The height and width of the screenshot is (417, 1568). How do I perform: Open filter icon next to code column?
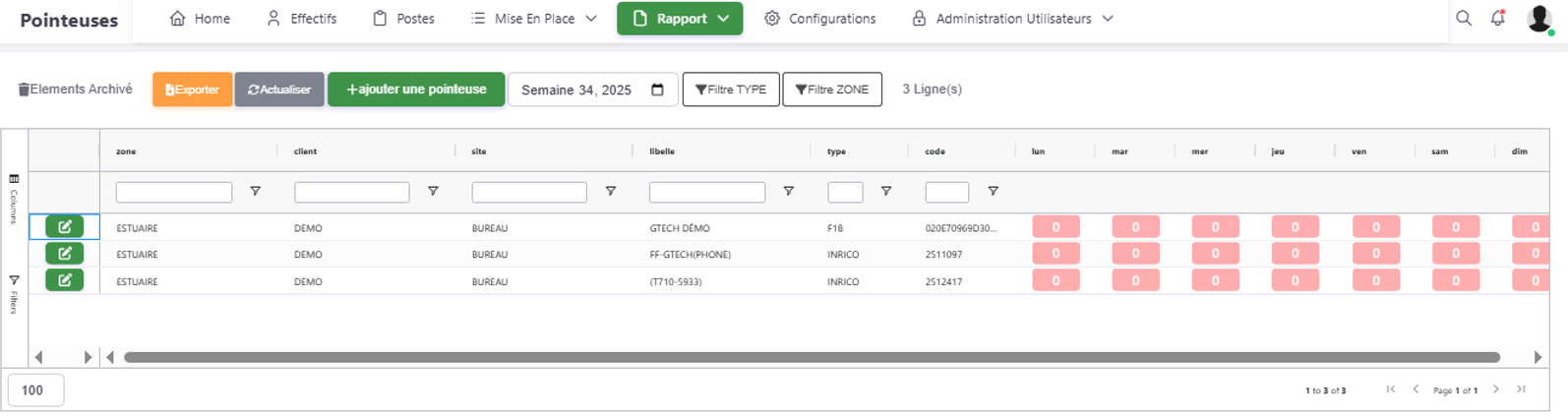[x=993, y=192]
